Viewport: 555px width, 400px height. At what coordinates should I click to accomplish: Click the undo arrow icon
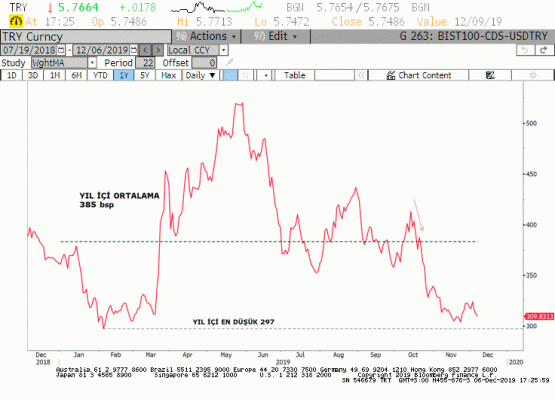pos(525,50)
